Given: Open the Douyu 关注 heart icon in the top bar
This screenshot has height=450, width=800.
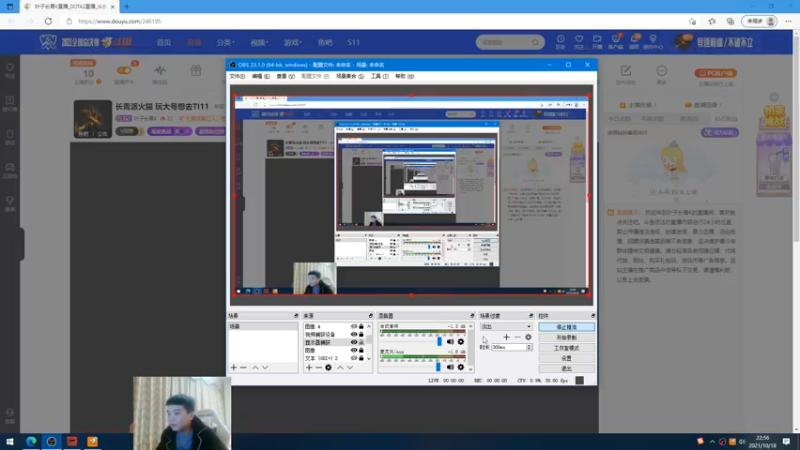Looking at the screenshot, I should click(579, 42).
